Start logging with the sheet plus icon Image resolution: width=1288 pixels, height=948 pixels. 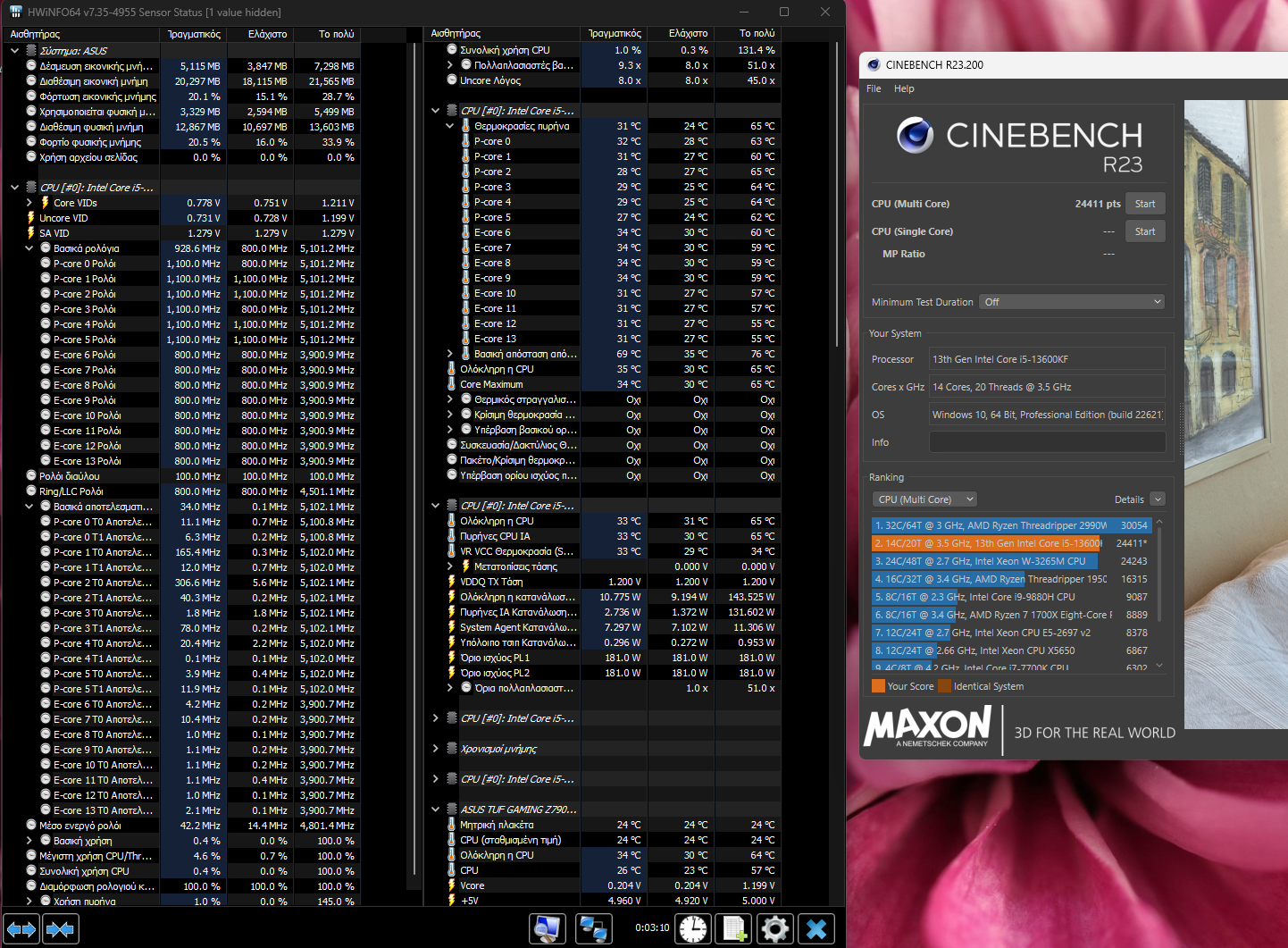(734, 929)
